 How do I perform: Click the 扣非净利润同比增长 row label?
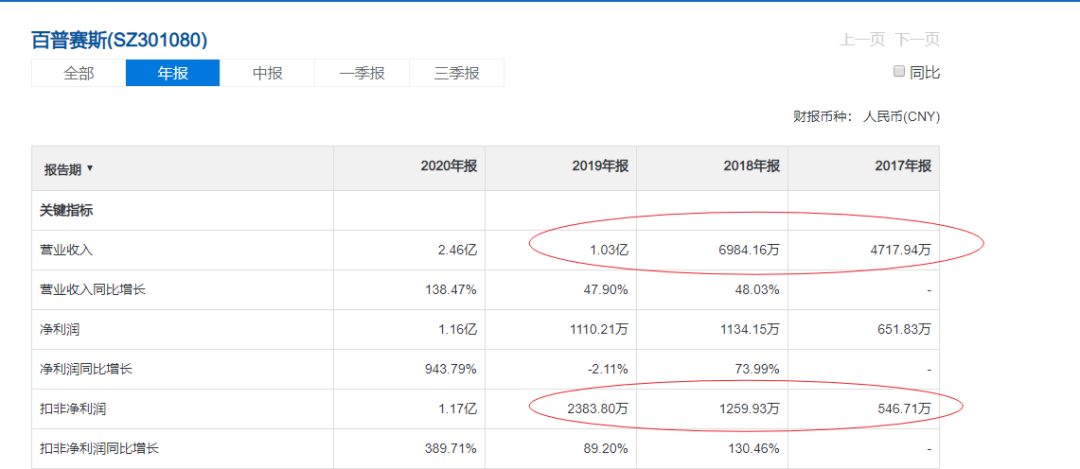pyautogui.click(x=100, y=449)
